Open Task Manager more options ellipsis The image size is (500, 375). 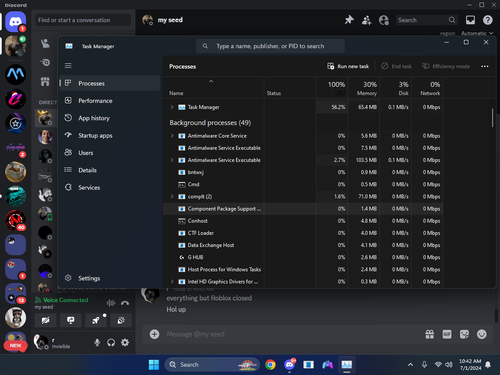click(485, 66)
